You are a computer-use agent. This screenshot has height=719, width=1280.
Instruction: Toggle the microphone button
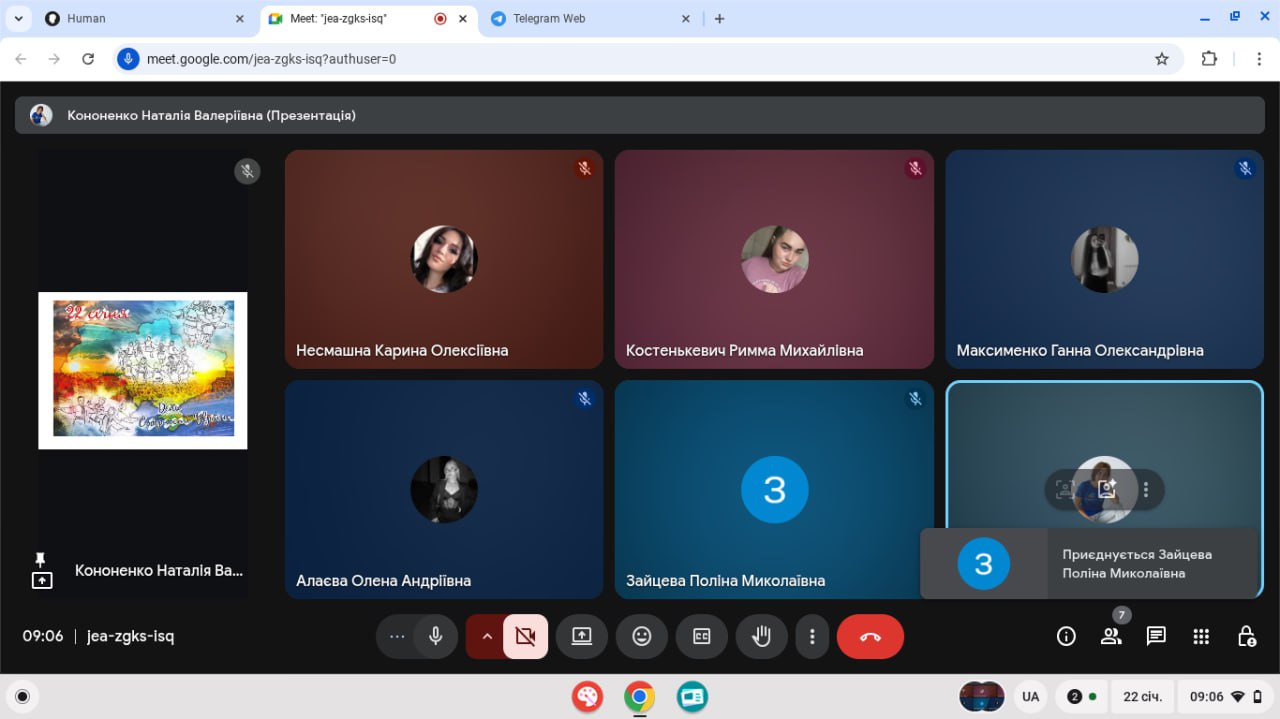tap(435, 636)
